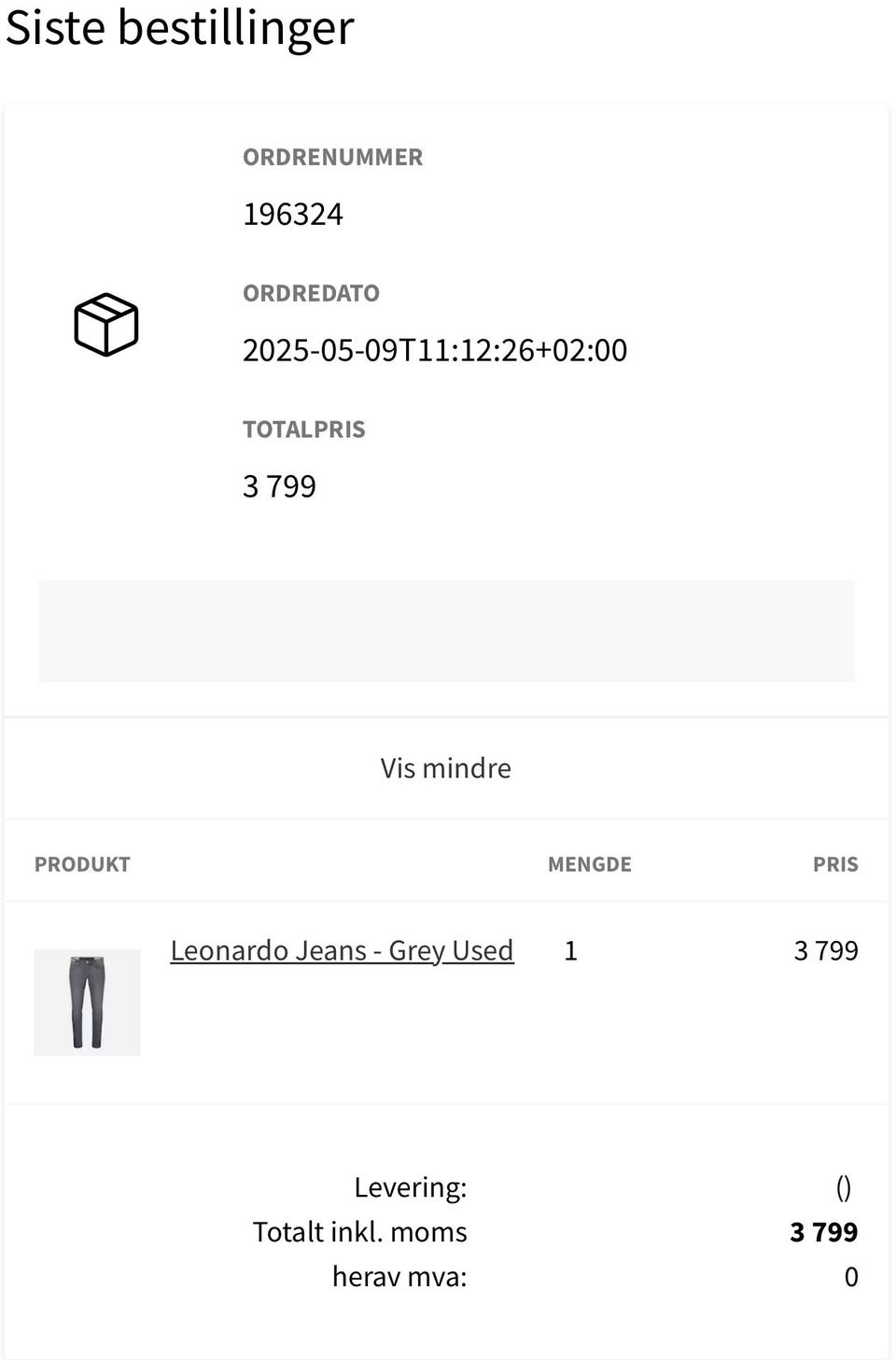
Task: Click the Levering label
Action: click(x=410, y=1187)
